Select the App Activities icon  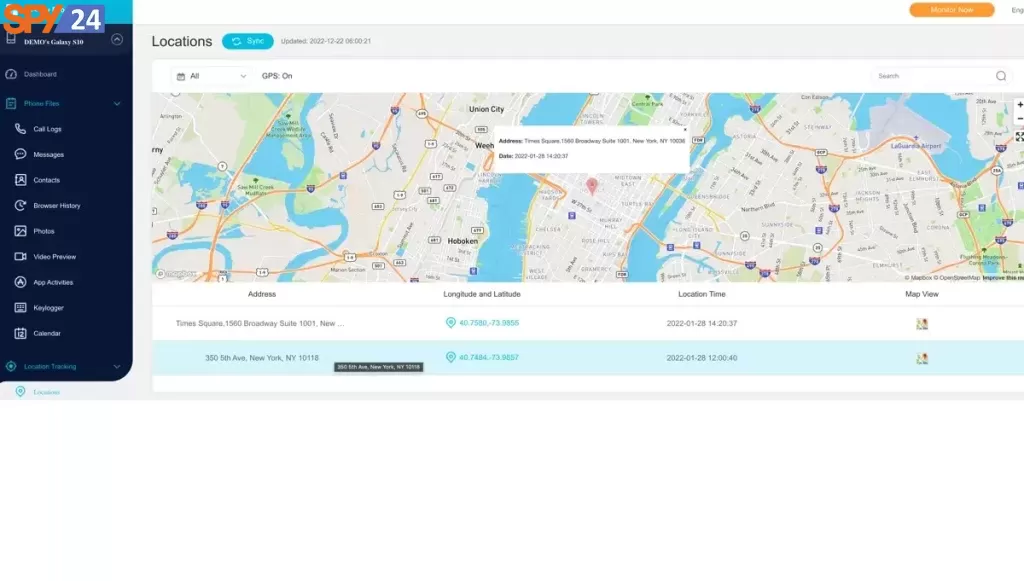click(20, 282)
